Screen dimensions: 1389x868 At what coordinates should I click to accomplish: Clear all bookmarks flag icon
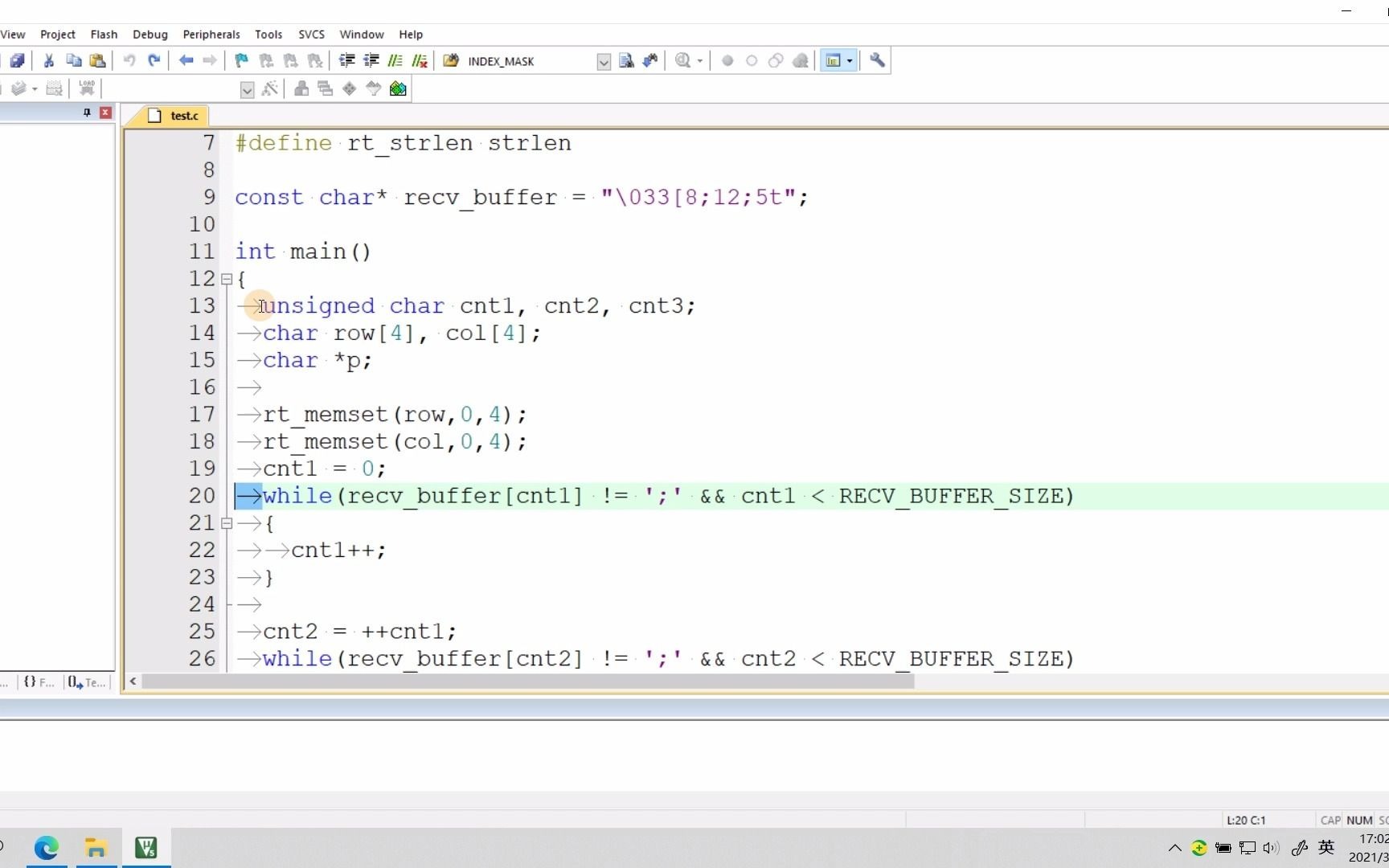point(315,60)
